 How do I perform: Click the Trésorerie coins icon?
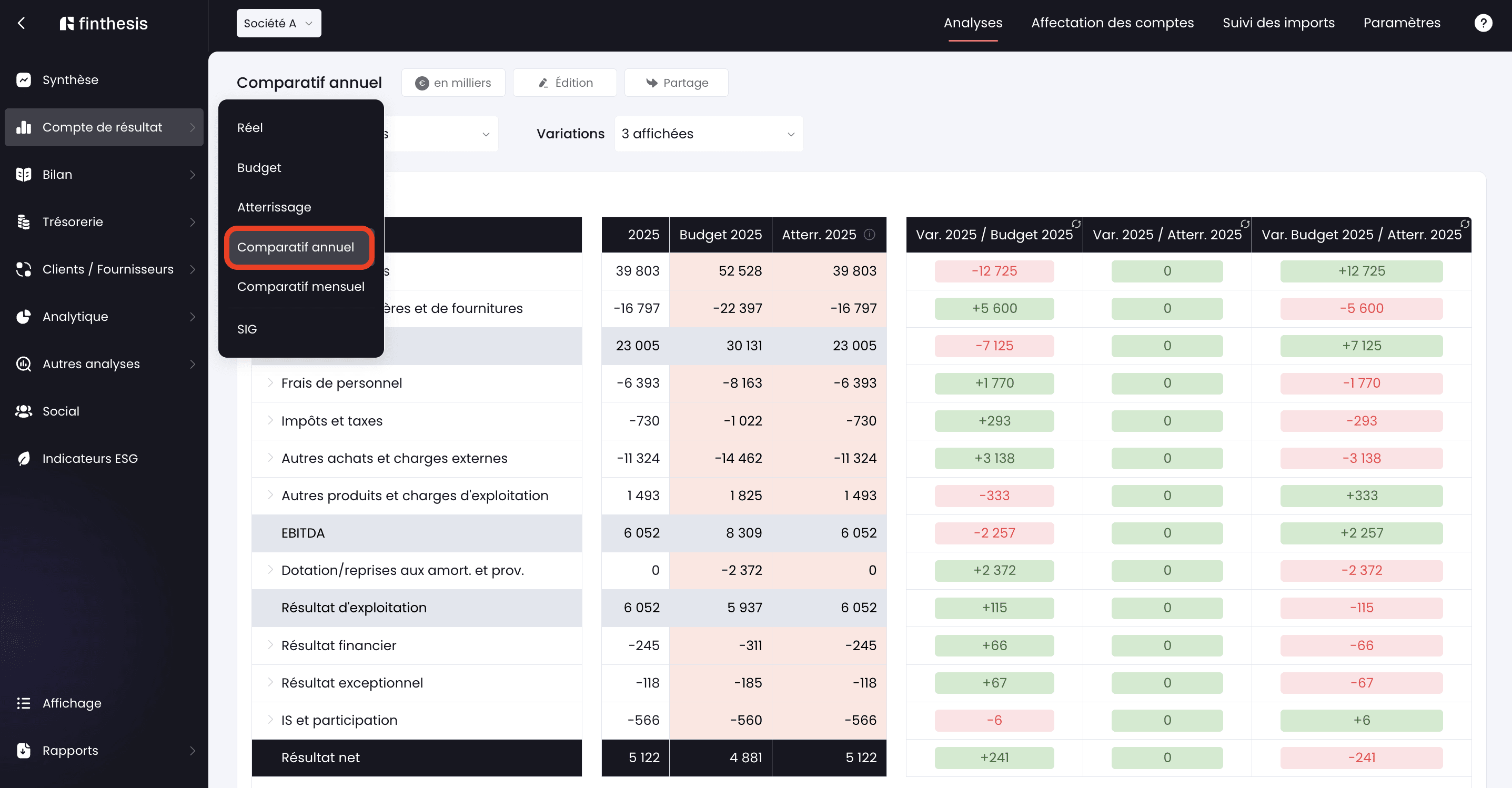(24, 222)
